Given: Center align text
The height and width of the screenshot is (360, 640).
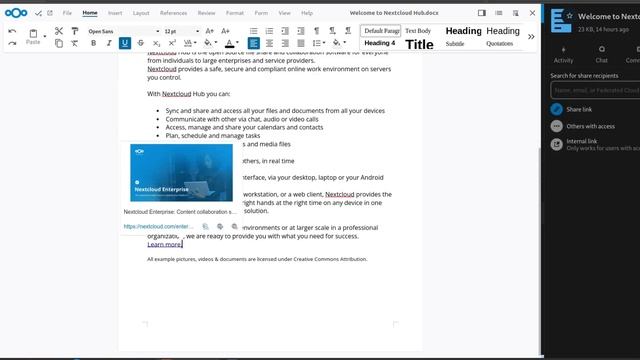Looking at the screenshot, I should pyautogui.click(x=269, y=43).
